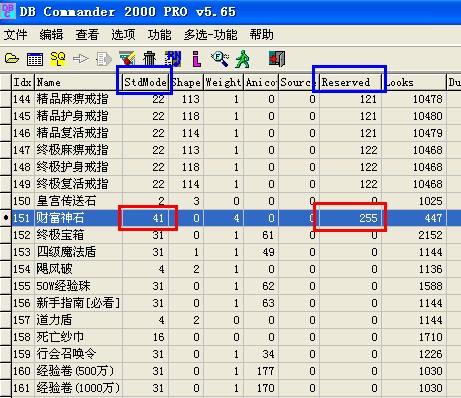Click the grayed-out document export icon

(104, 59)
